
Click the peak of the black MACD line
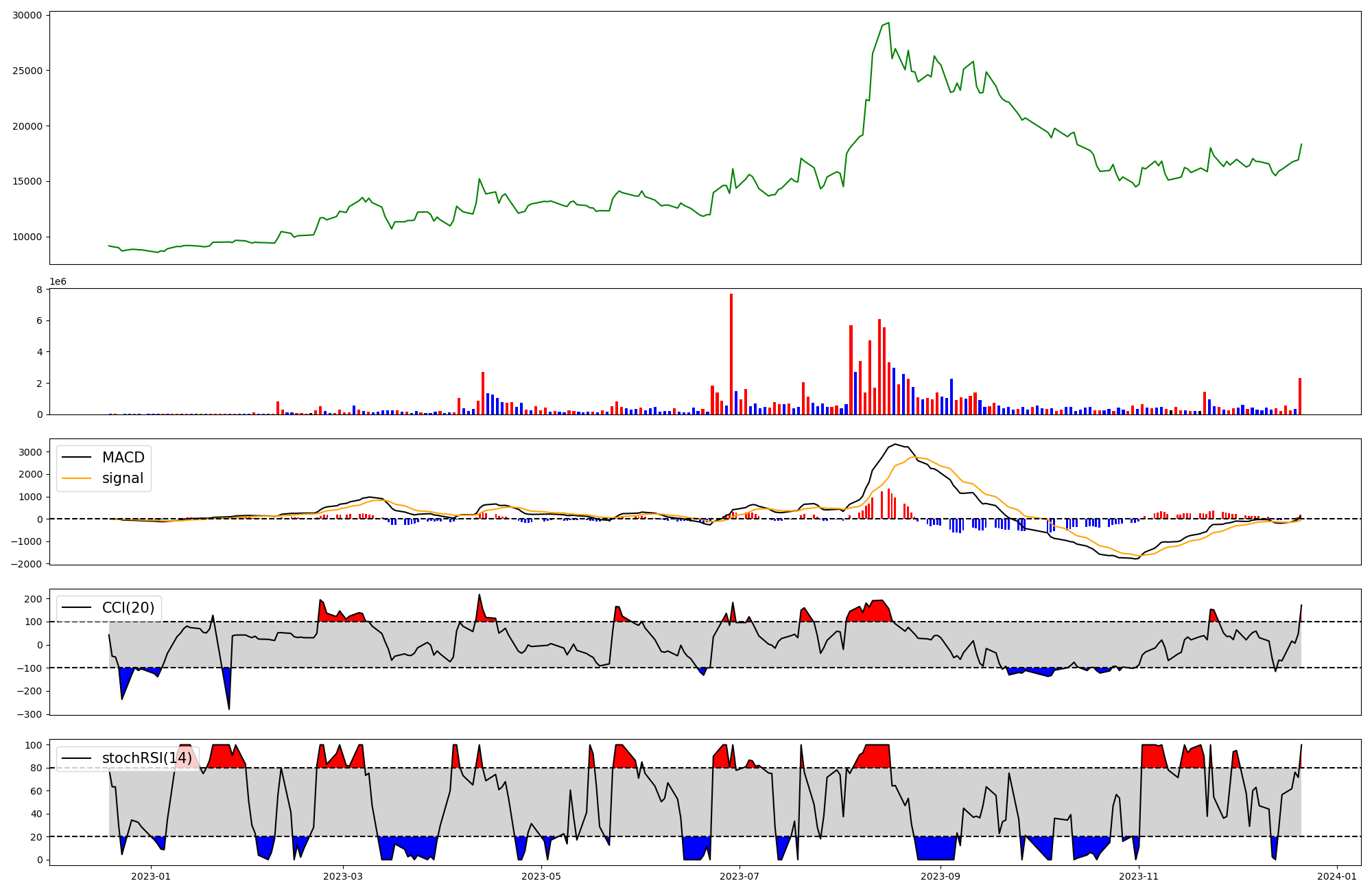coord(895,444)
